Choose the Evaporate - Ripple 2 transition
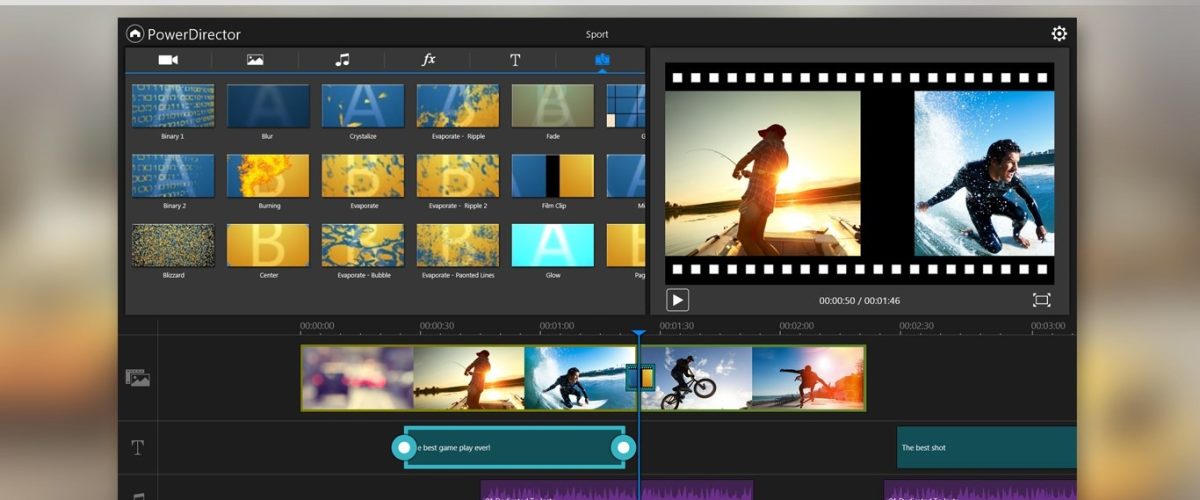 point(458,176)
